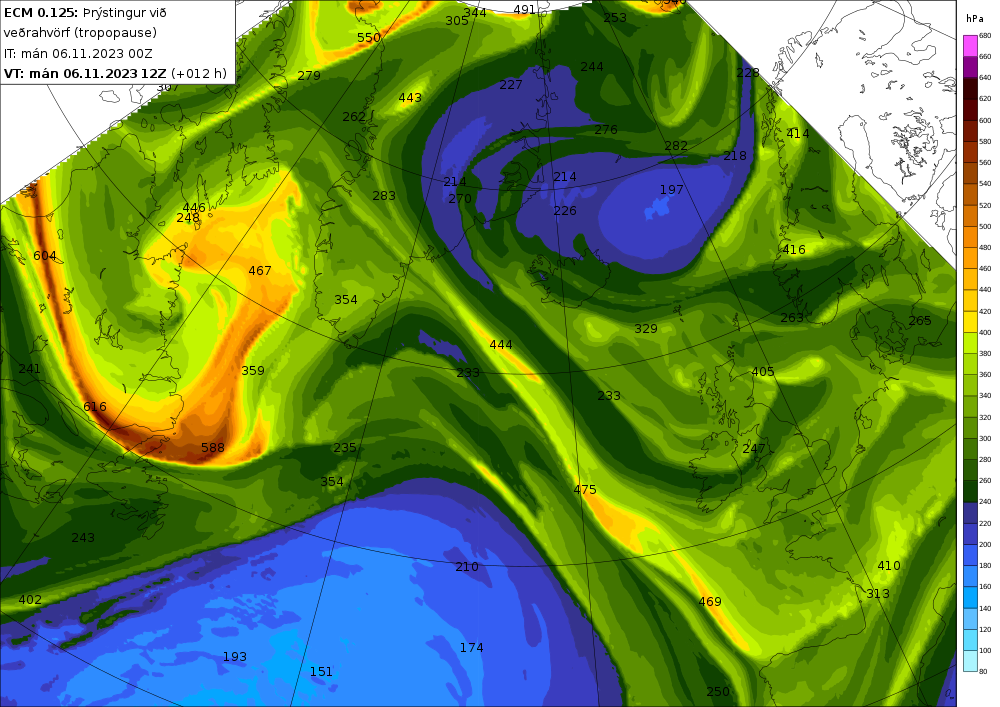The height and width of the screenshot is (707, 1000).
Task: Click the map value 467
Action: click(x=260, y=271)
